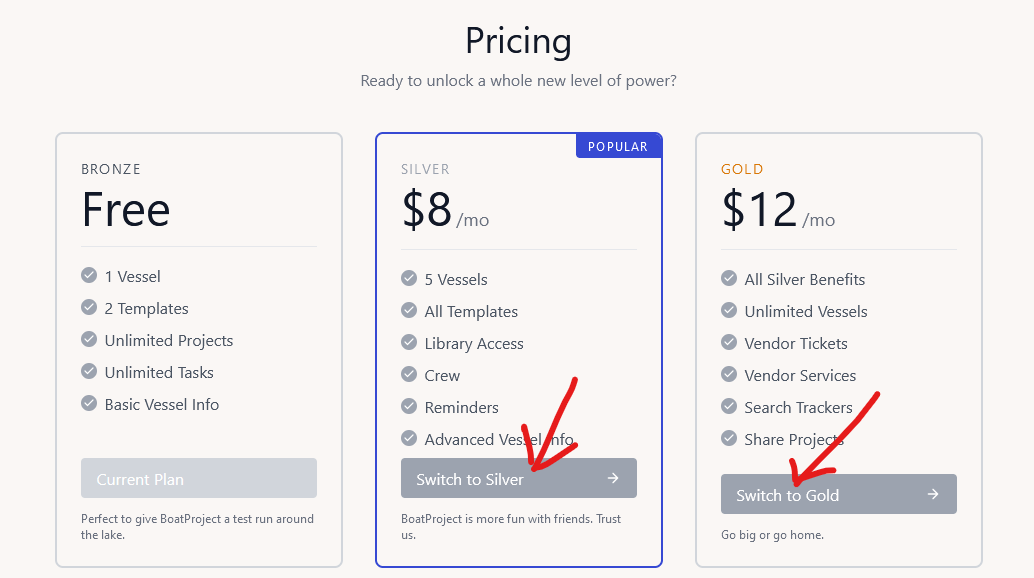Click the checkmark icon next to Crew
This screenshot has height=578, width=1034.
(409, 374)
